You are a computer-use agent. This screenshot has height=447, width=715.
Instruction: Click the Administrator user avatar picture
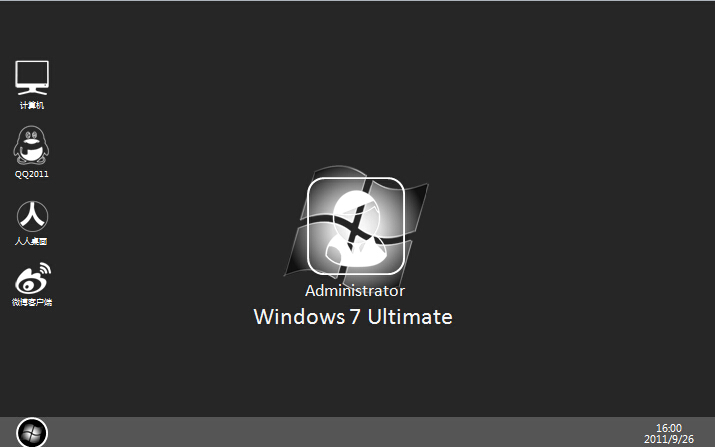(x=356, y=226)
